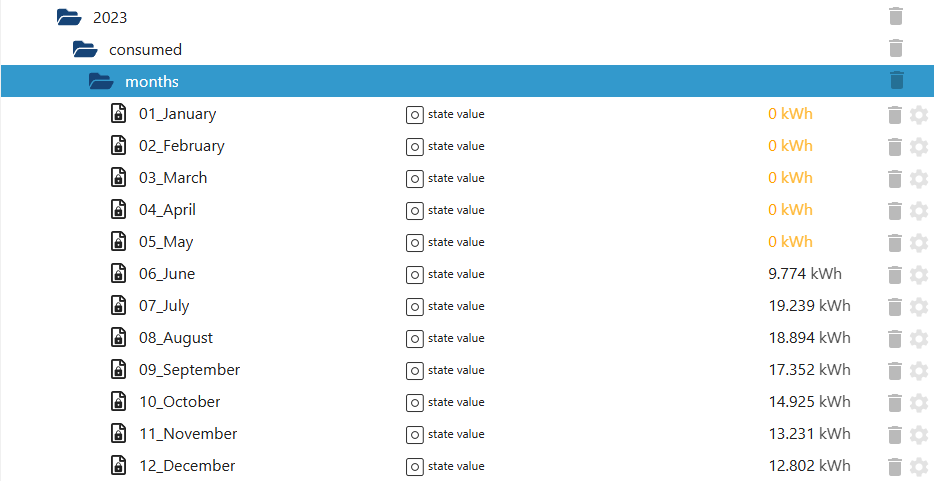Collapse the 2023 folder

click(69, 17)
